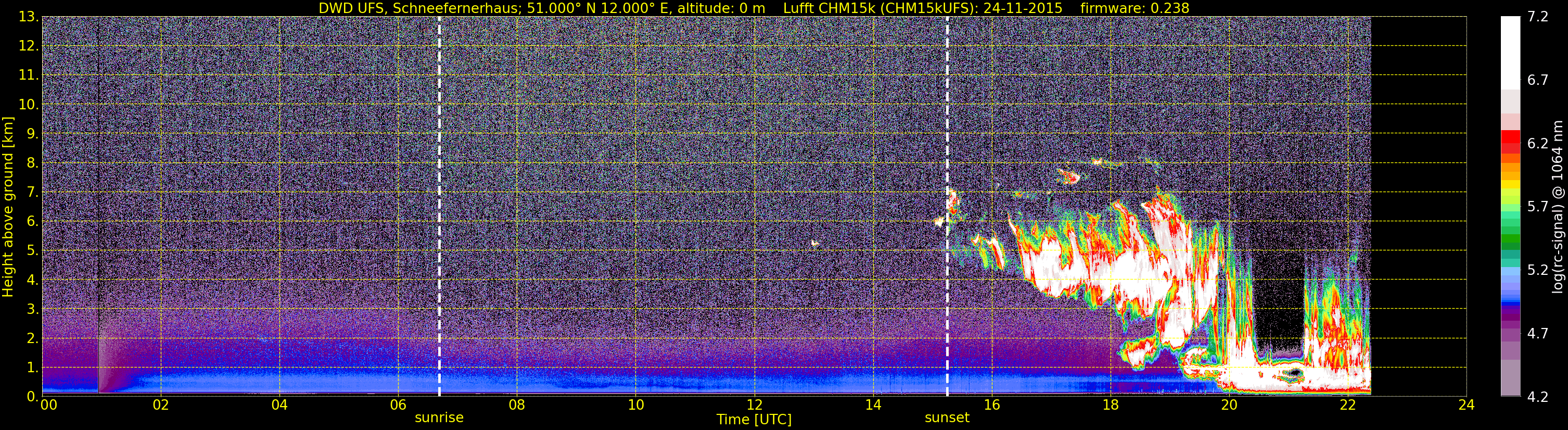Screen dimensions: 1568x430
Task: Click the colorbar label '5.7'
Action: [1538, 207]
